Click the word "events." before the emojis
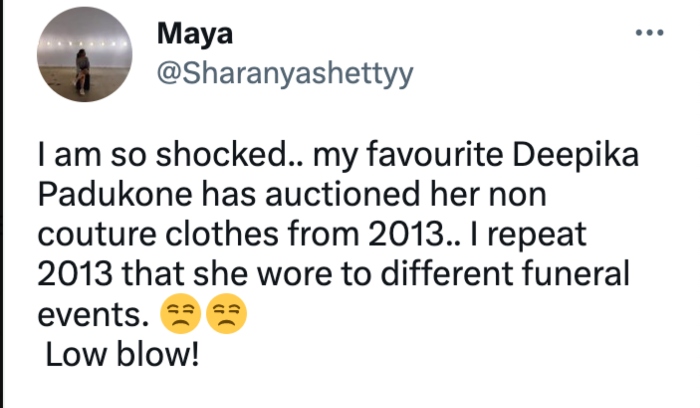This screenshot has height=408, width=700. click(91, 318)
